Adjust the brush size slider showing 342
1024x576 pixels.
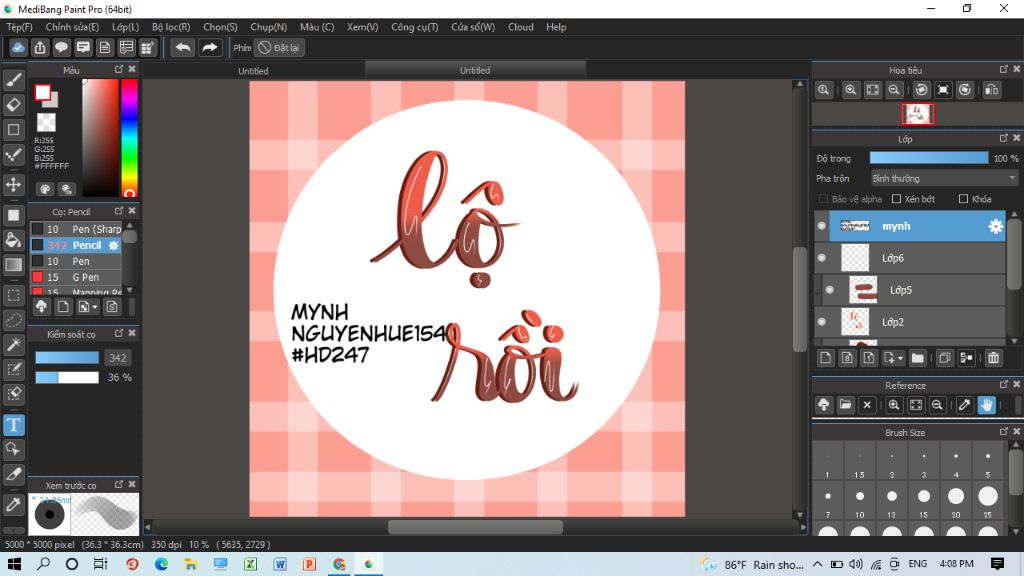pyautogui.click(x=67, y=358)
